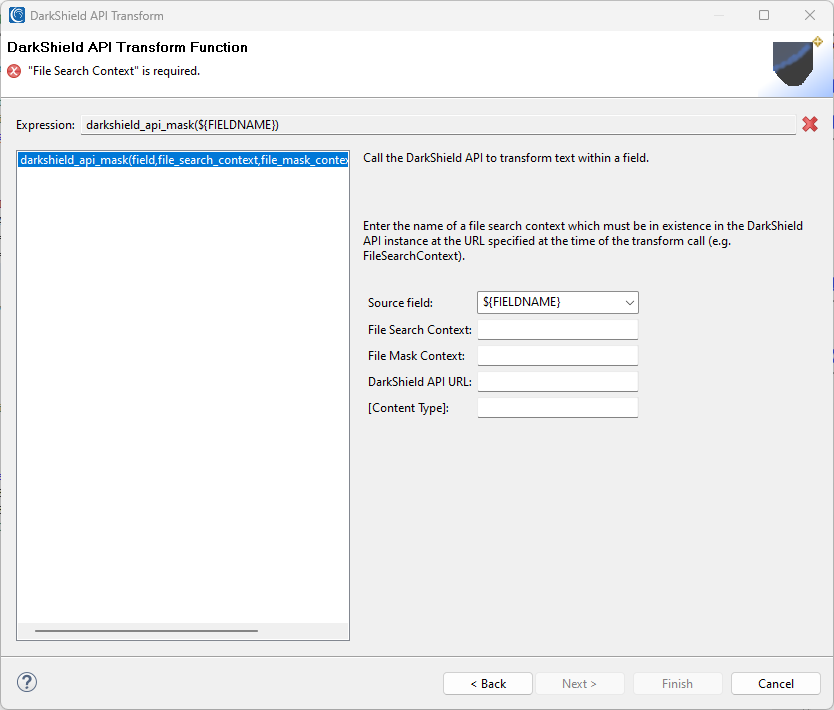
Task: Click "Call the DarkShield API" description text
Action: tap(506, 158)
